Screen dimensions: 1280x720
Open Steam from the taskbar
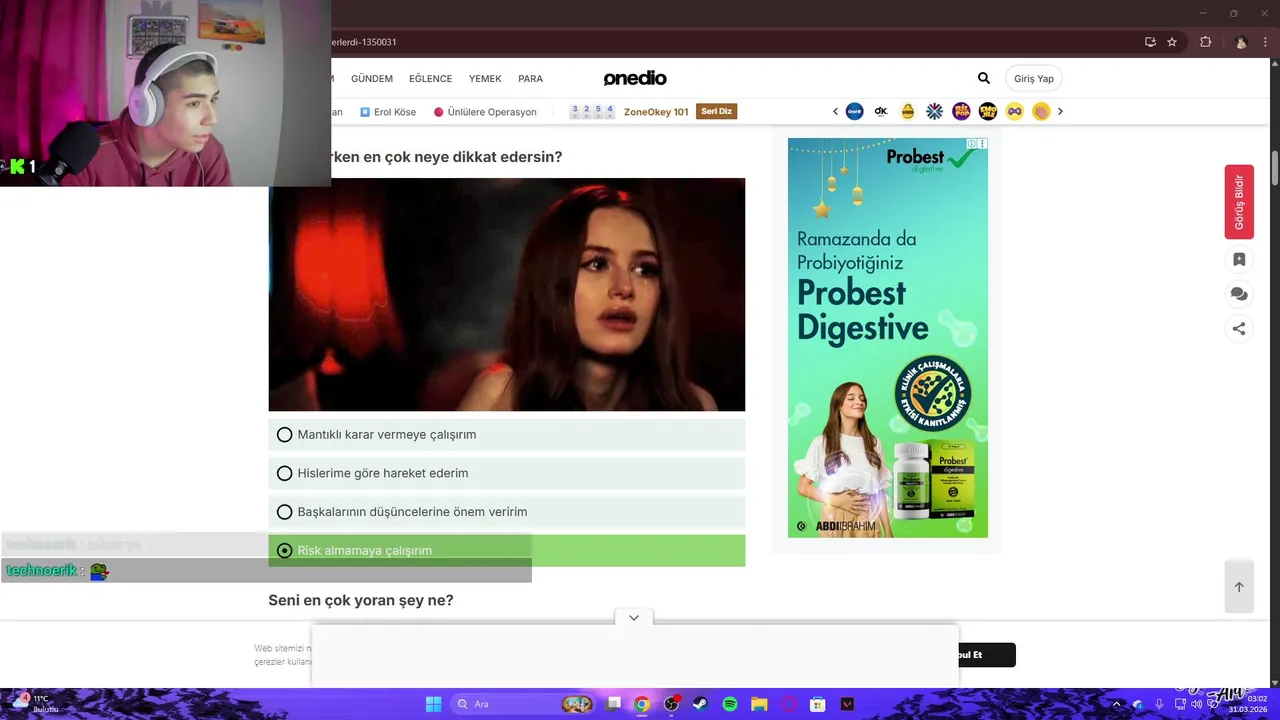point(700,704)
